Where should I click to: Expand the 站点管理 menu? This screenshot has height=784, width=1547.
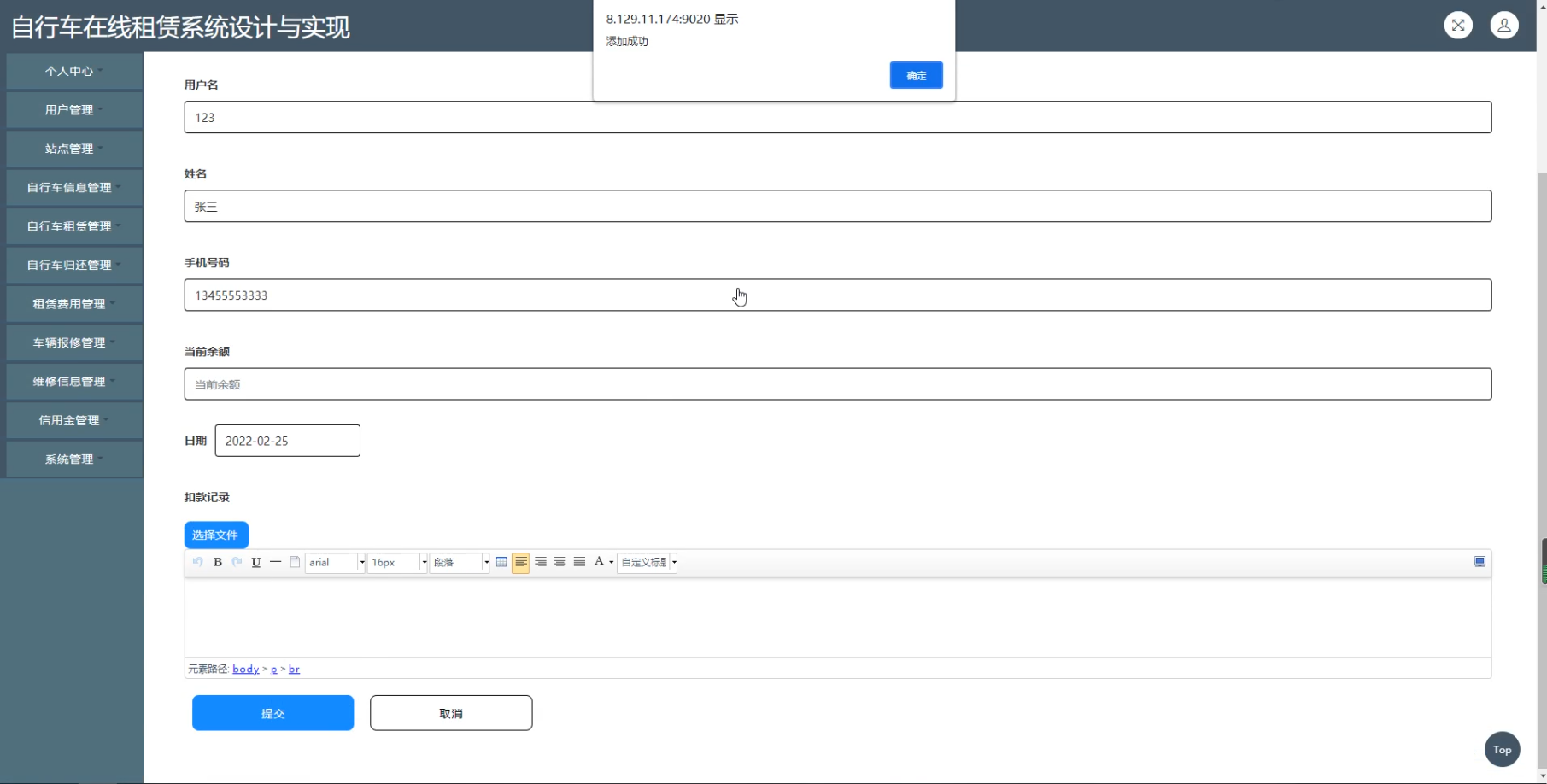coord(73,149)
